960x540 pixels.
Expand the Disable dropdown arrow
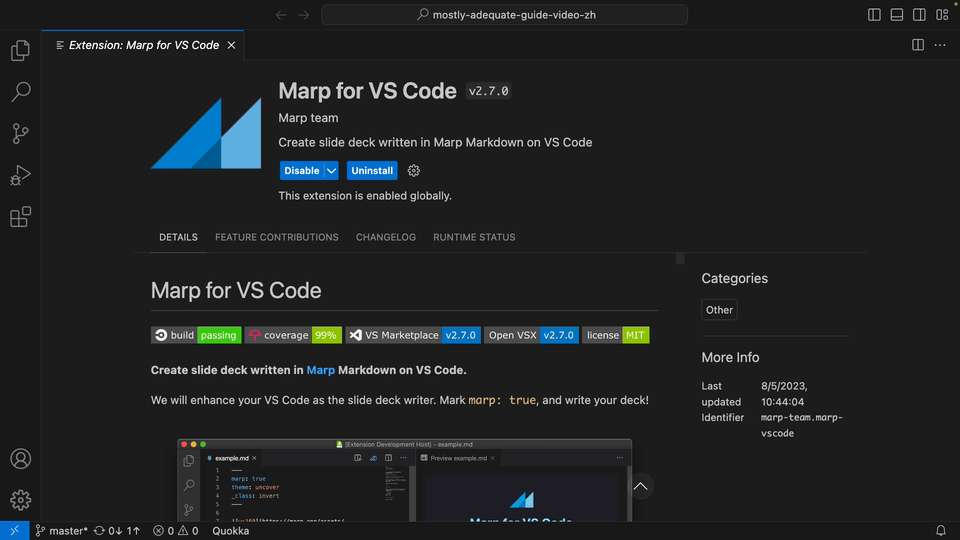coord(331,171)
